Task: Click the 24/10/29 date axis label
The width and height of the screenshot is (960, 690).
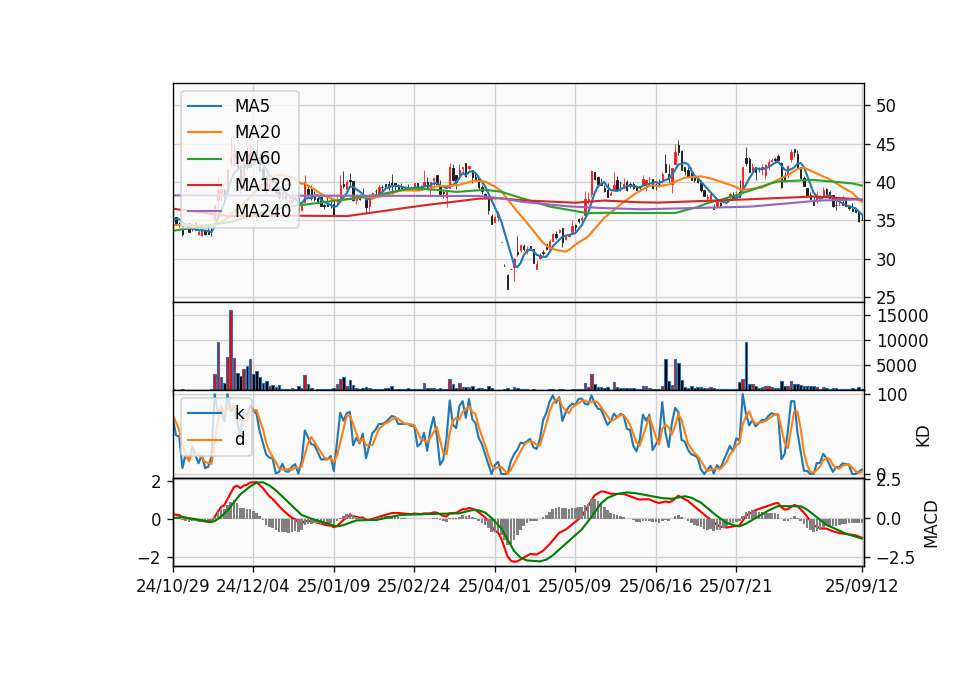Action: pyautogui.click(x=173, y=586)
